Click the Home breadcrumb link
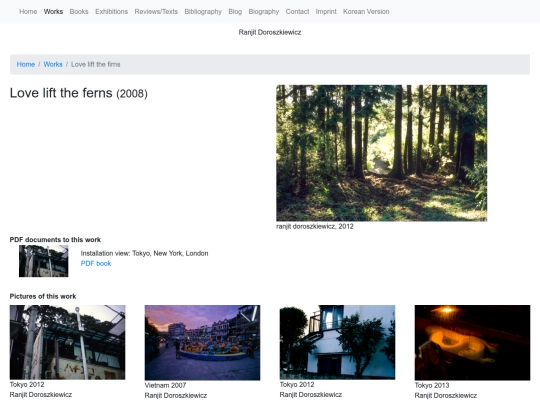This screenshot has height=405, width=540. tap(26, 64)
